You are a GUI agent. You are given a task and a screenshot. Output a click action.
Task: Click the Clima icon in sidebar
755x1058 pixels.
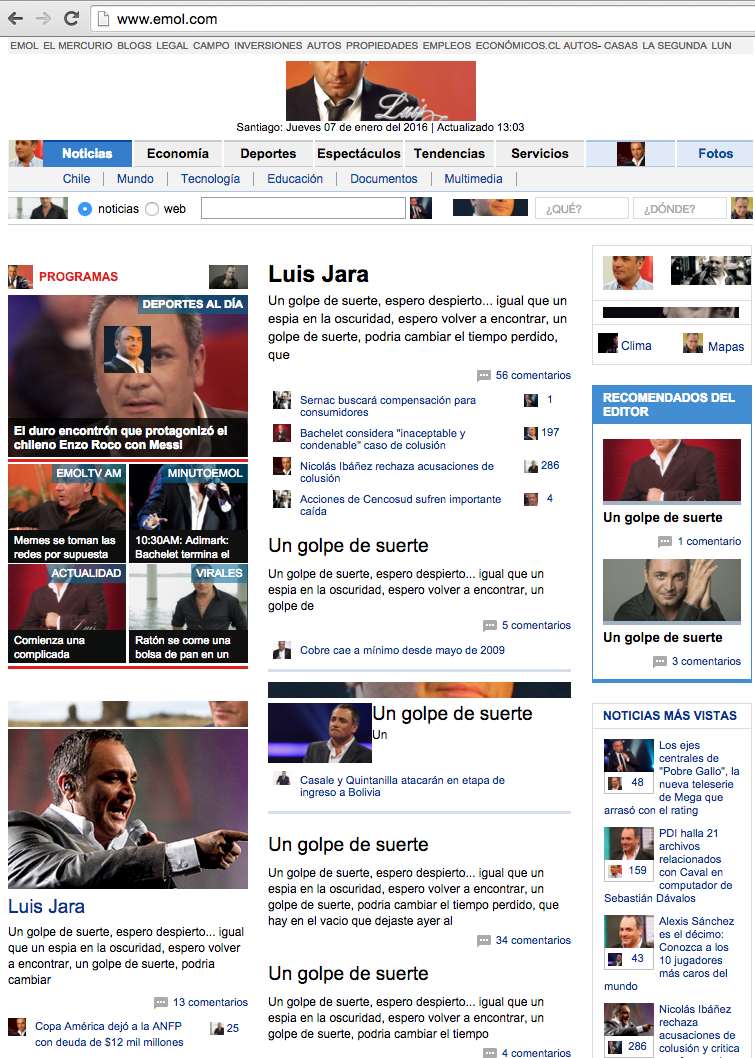pos(608,343)
